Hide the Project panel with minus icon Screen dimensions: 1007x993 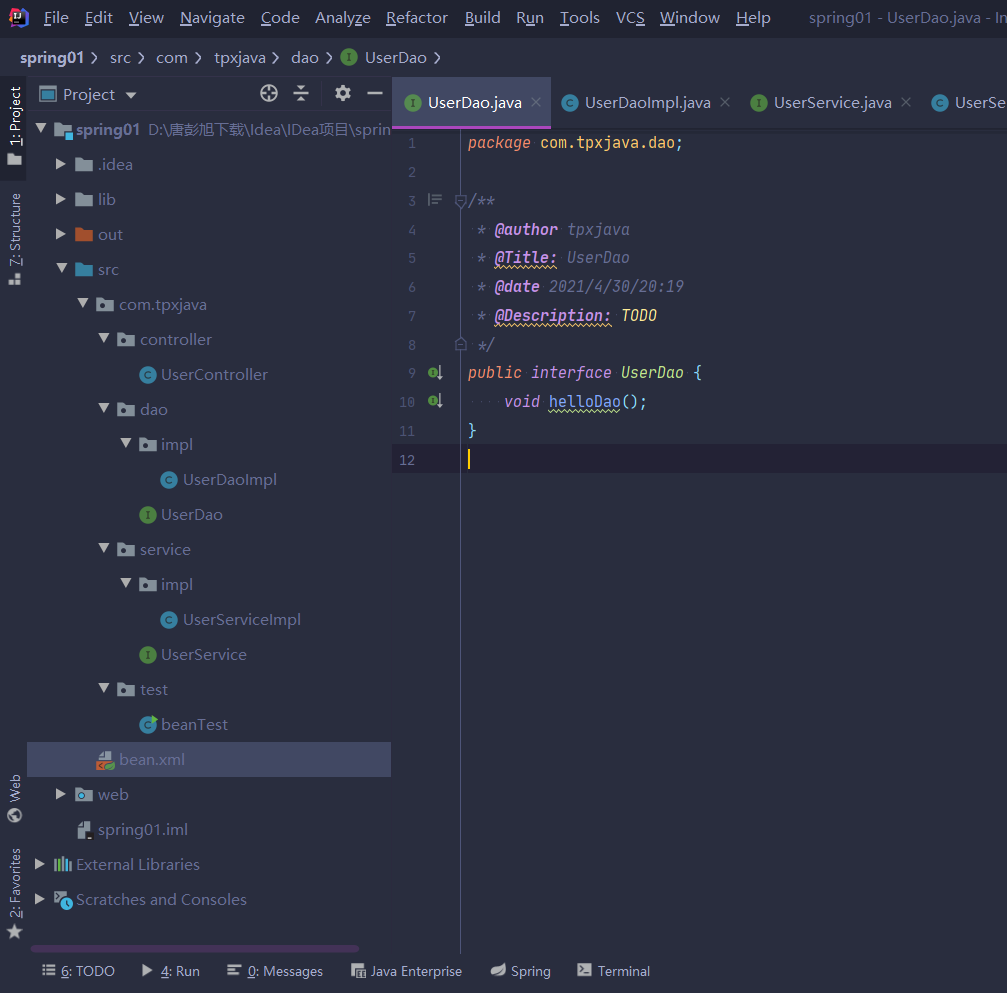click(x=375, y=94)
